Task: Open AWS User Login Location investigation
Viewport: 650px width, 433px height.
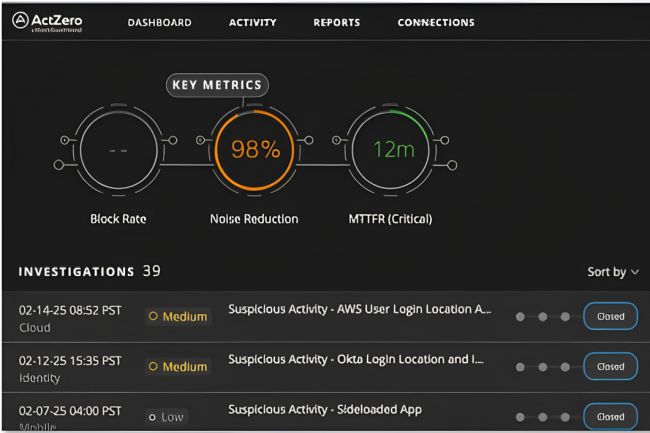Action: pos(359,309)
